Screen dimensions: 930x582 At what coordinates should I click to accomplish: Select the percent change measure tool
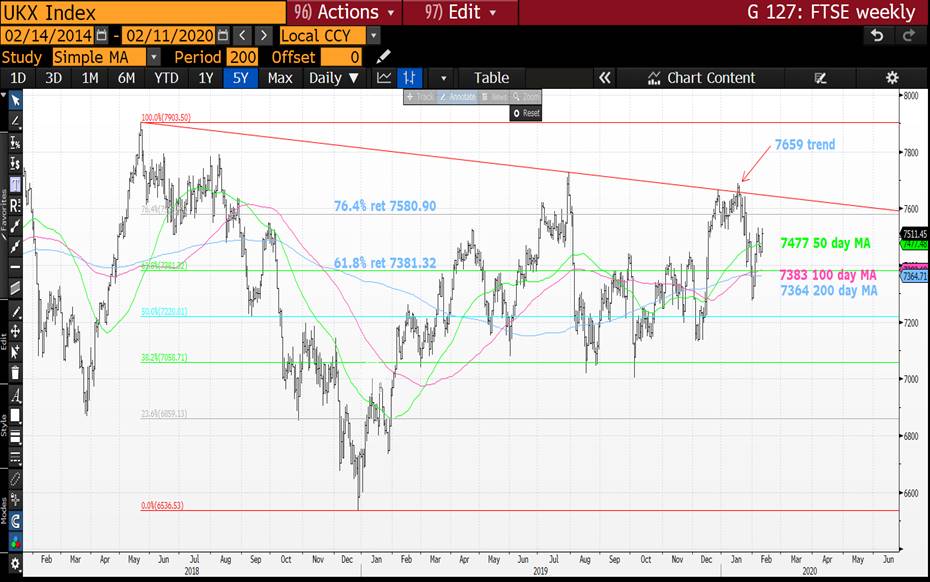coord(15,143)
